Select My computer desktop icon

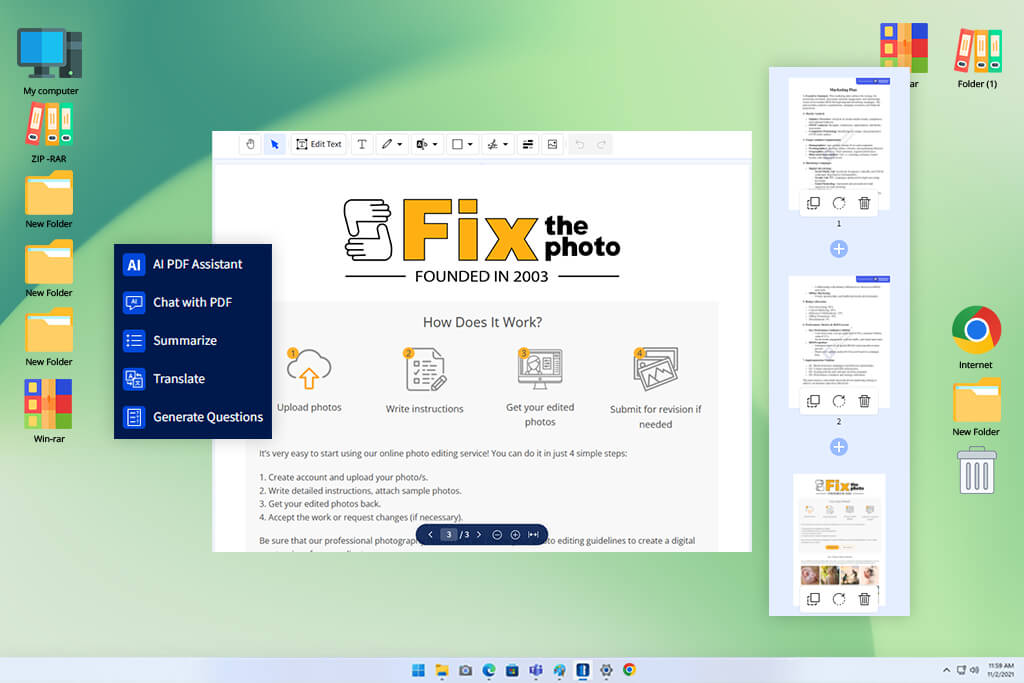(50, 62)
